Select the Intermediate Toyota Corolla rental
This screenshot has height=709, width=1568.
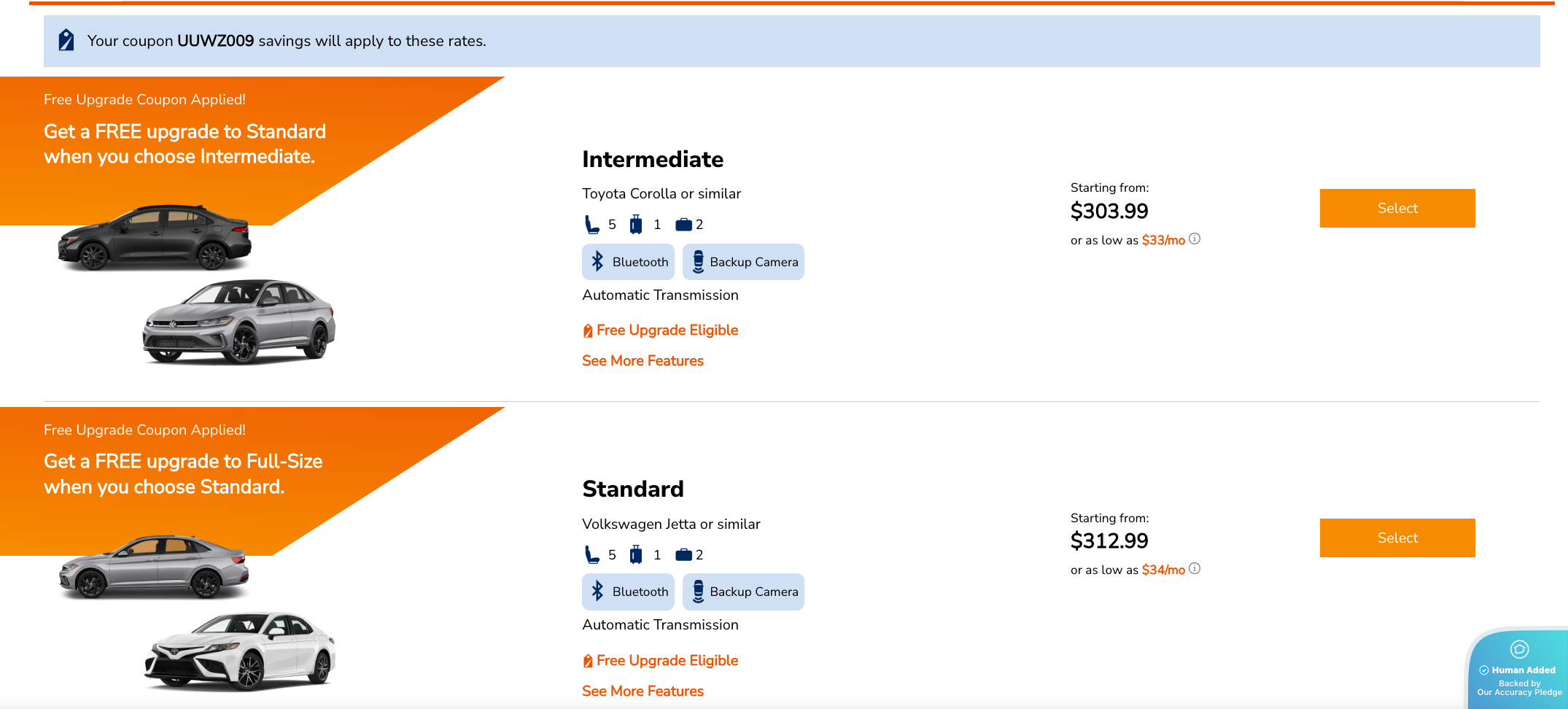click(1396, 208)
